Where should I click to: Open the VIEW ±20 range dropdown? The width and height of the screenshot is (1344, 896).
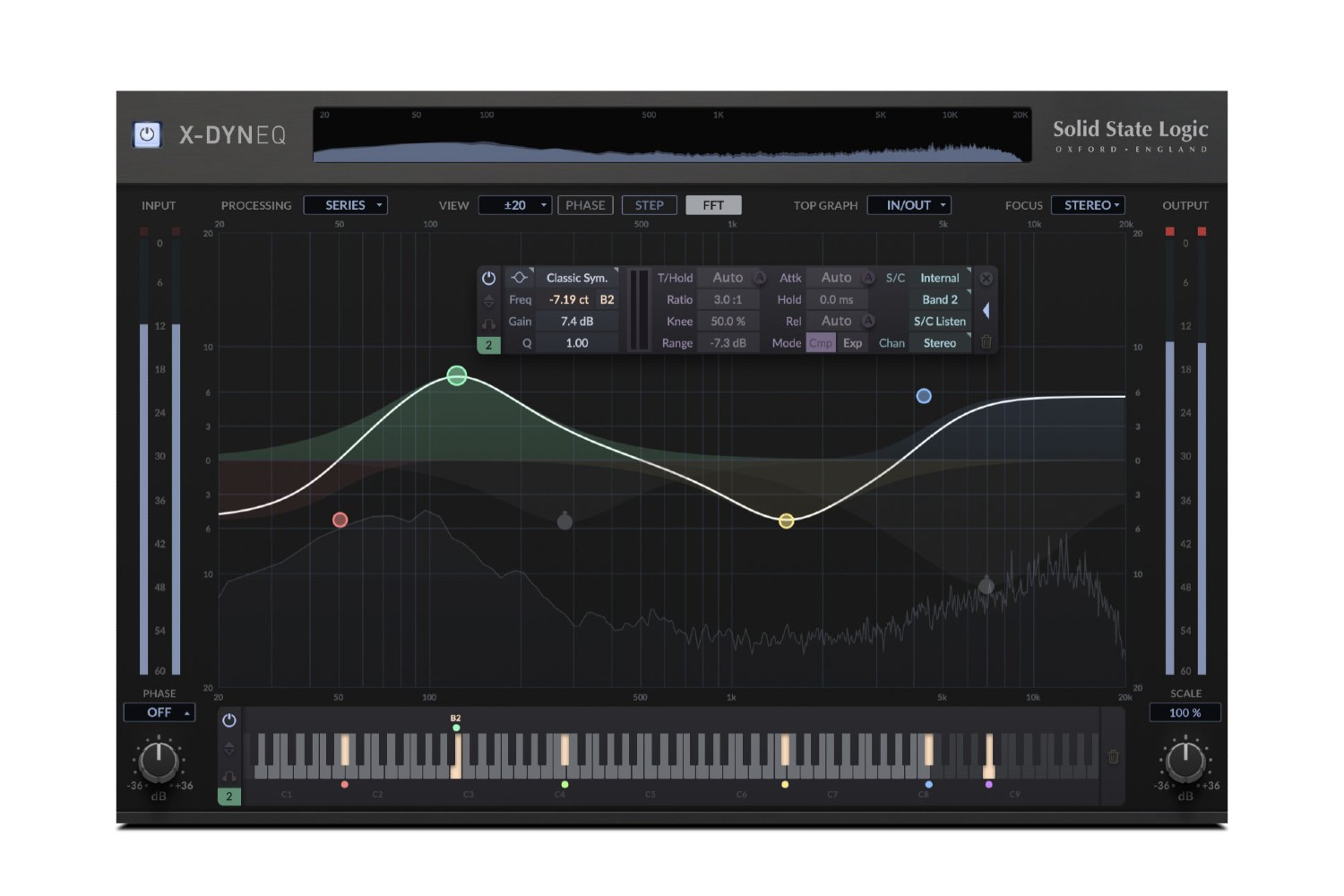515,204
